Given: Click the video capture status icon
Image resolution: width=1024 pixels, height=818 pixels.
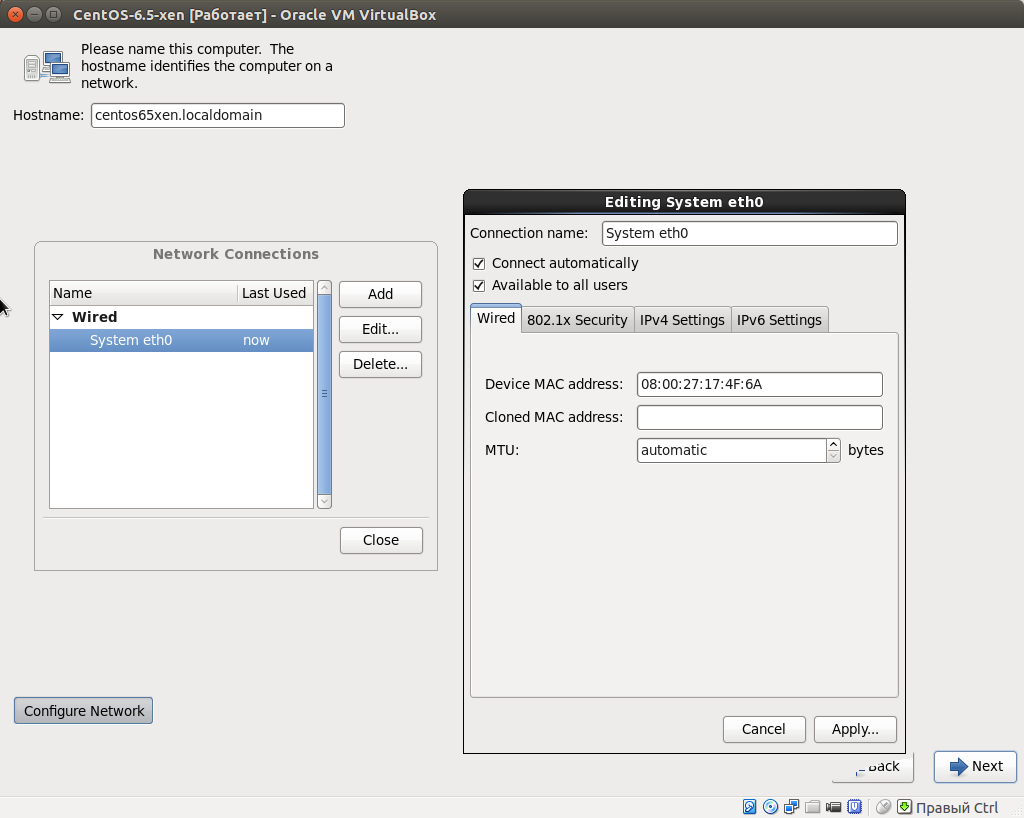Looking at the screenshot, I should click(833, 807).
